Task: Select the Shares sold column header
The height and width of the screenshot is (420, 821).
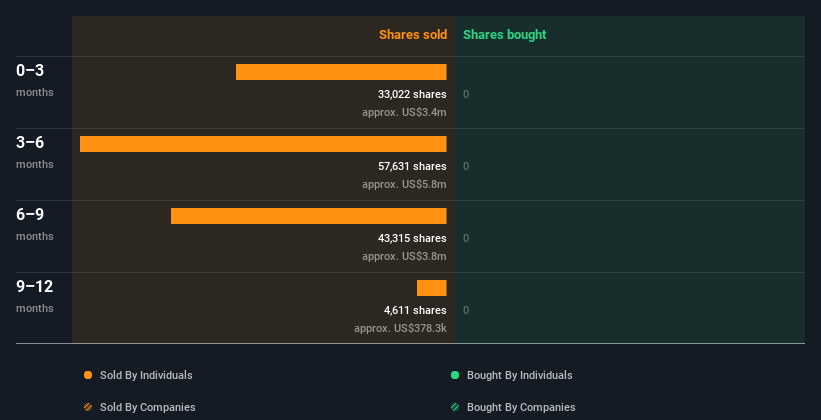Action: point(412,35)
